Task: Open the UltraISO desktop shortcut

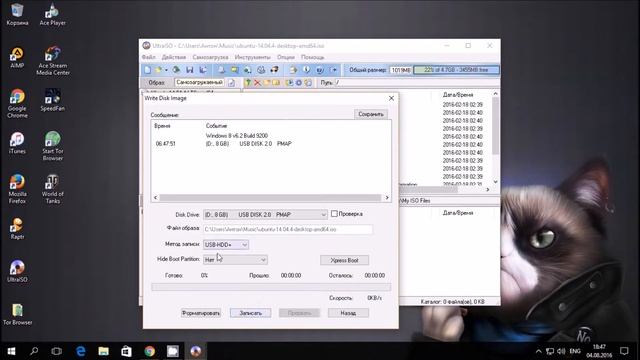Action: (17, 271)
